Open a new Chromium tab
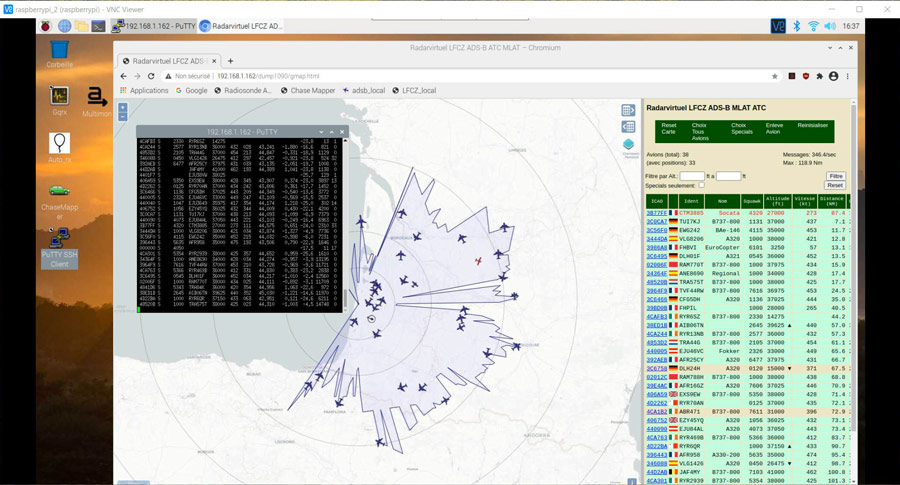This screenshot has width=900, height=485. (230, 61)
